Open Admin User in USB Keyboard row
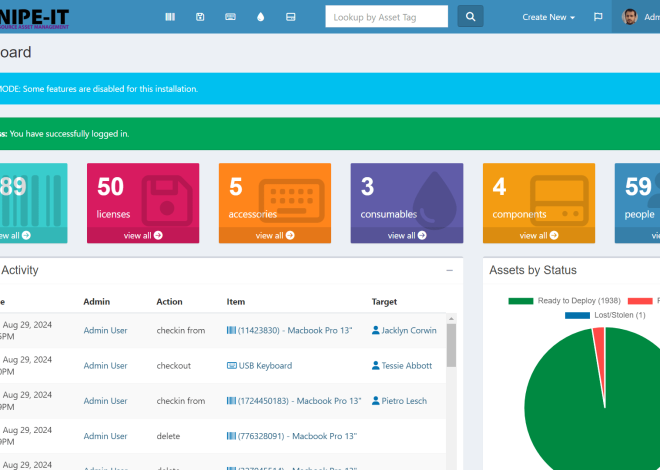The height and width of the screenshot is (470, 660). coord(105,366)
